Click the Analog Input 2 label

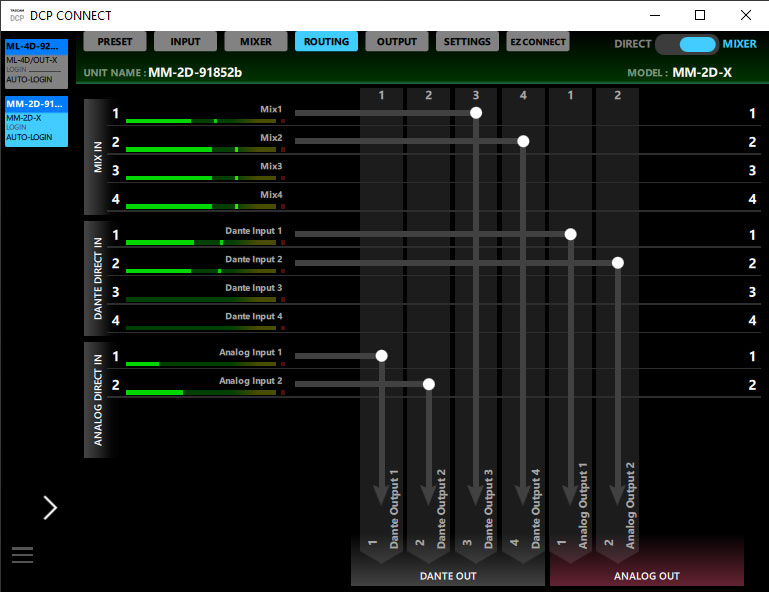251,381
